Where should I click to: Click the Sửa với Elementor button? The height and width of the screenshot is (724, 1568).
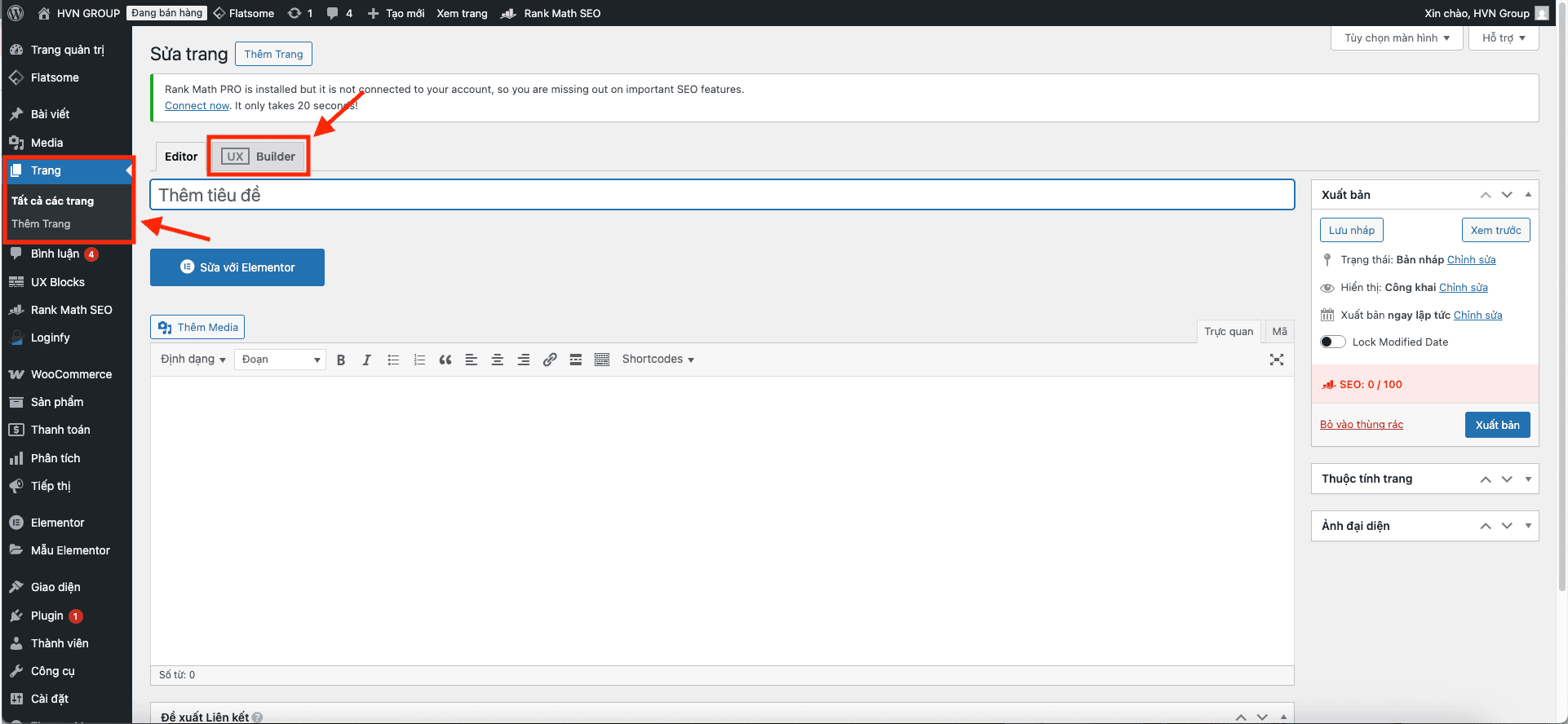click(237, 267)
